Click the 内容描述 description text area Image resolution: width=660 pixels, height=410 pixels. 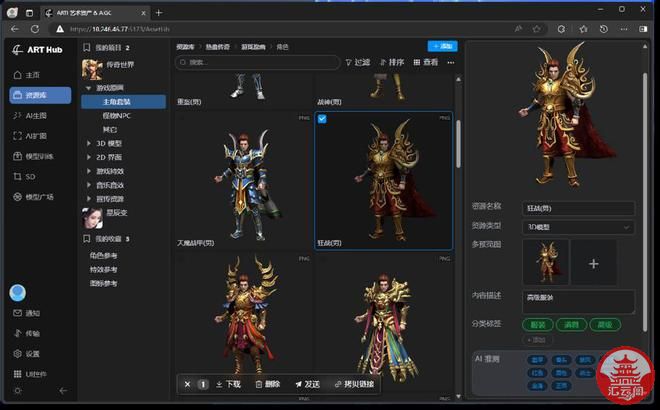pyautogui.click(x=578, y=302)
